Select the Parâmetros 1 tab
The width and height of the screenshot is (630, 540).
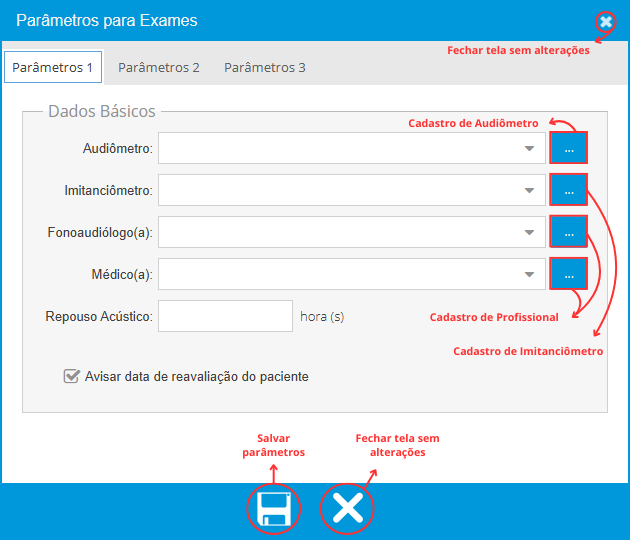coord(54,67)
